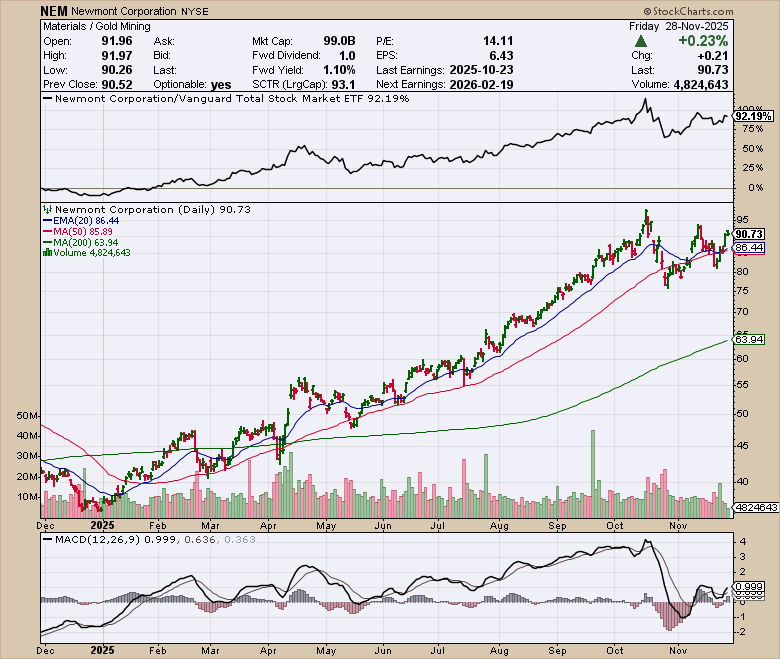Click the Newmont Corporation NYSE title

[x=140, y=11]
